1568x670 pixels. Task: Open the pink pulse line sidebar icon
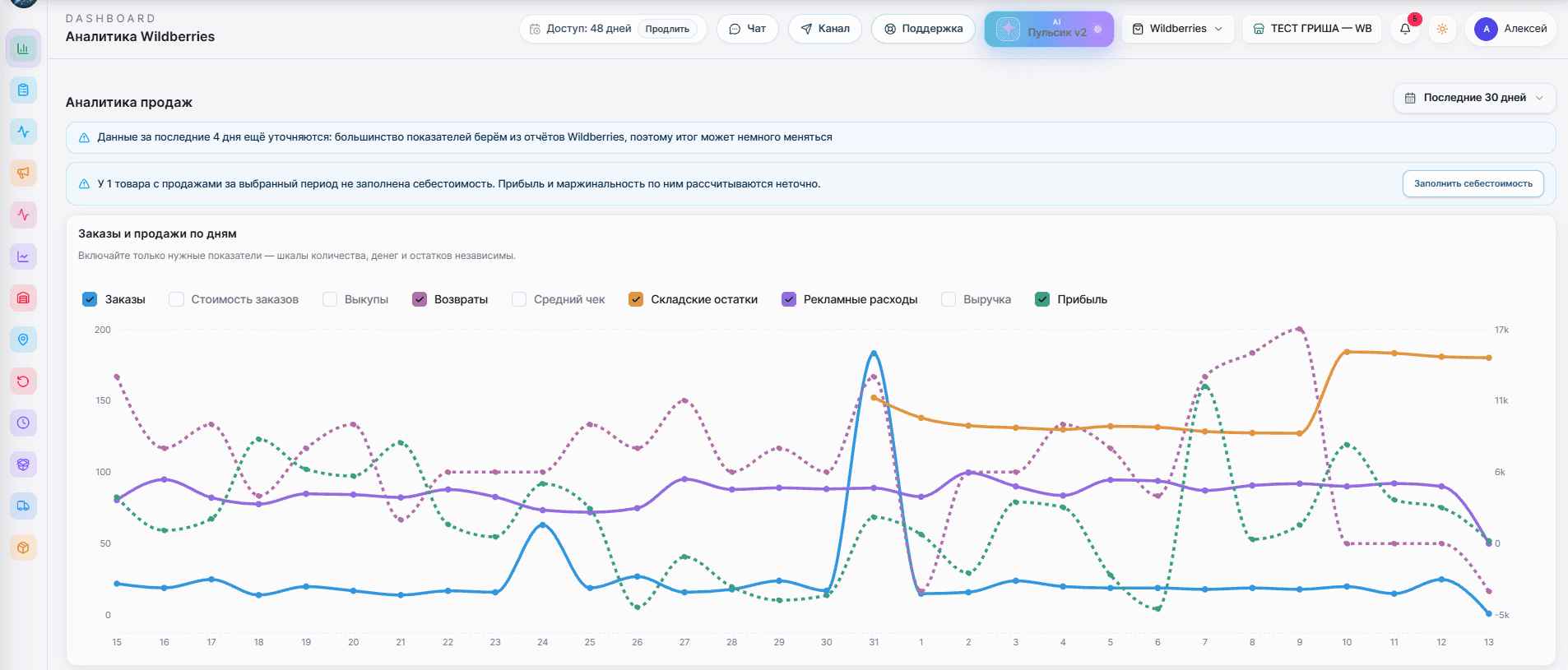pyautogui.click(x=23, y=215)
